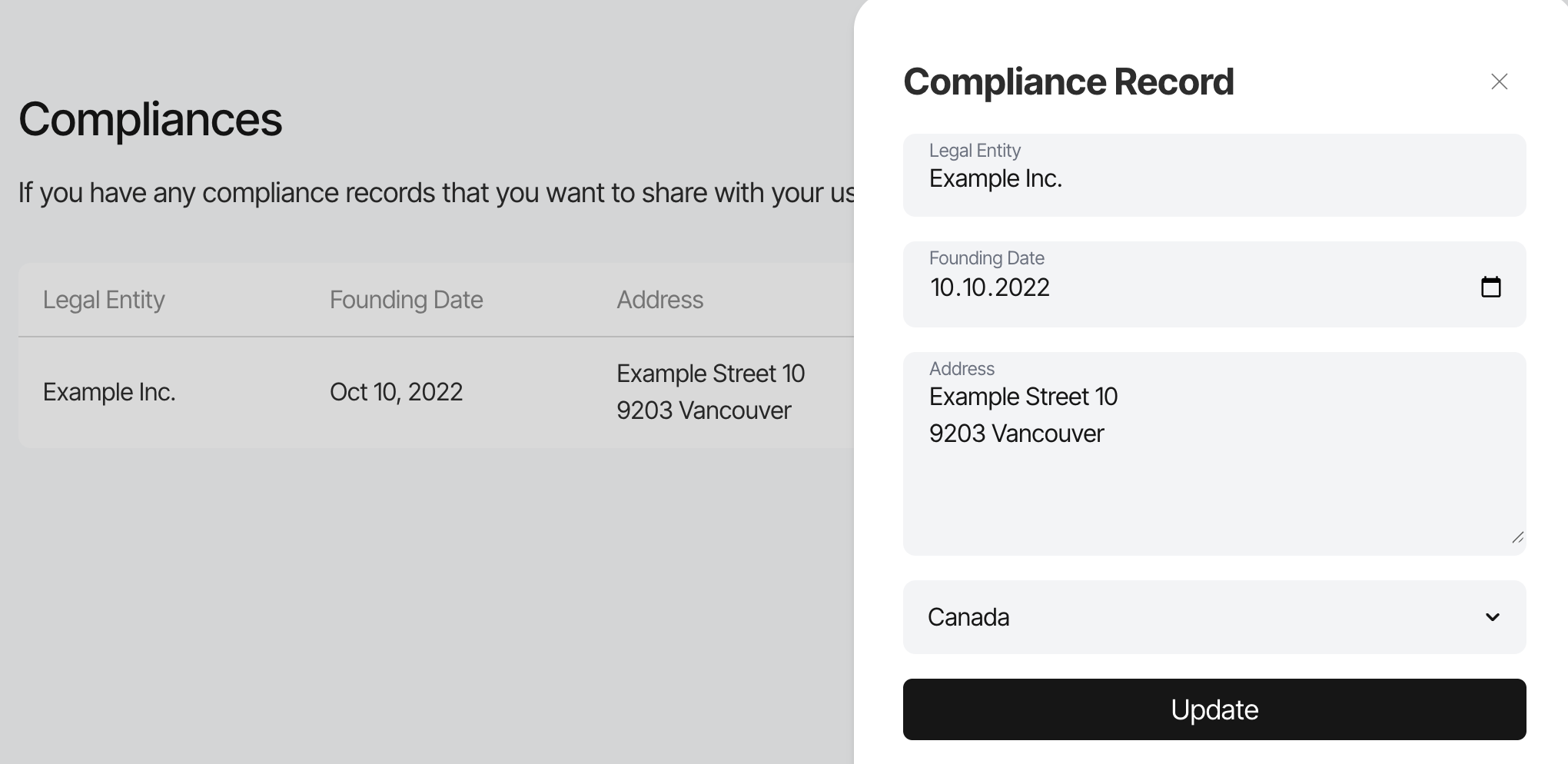Click the Founding Date field value

point(989,287)
